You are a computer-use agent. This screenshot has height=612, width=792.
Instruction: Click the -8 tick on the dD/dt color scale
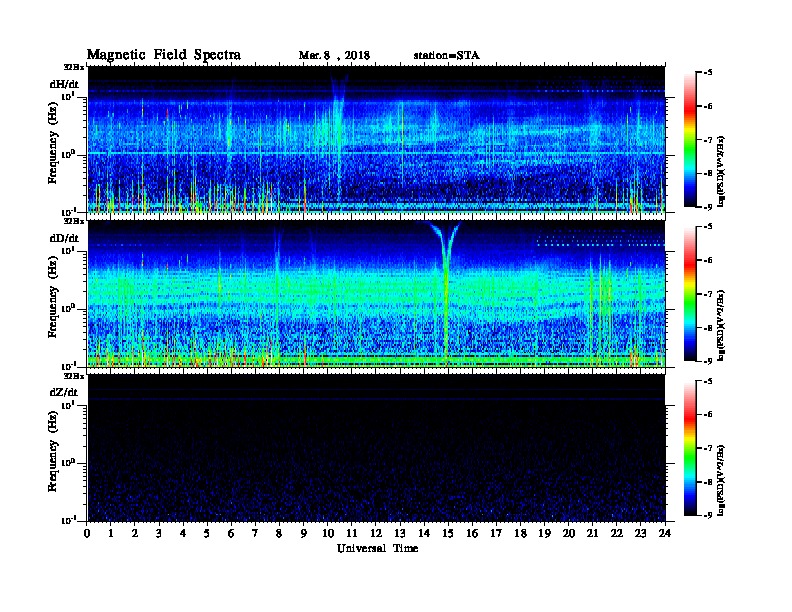(708, 327)
